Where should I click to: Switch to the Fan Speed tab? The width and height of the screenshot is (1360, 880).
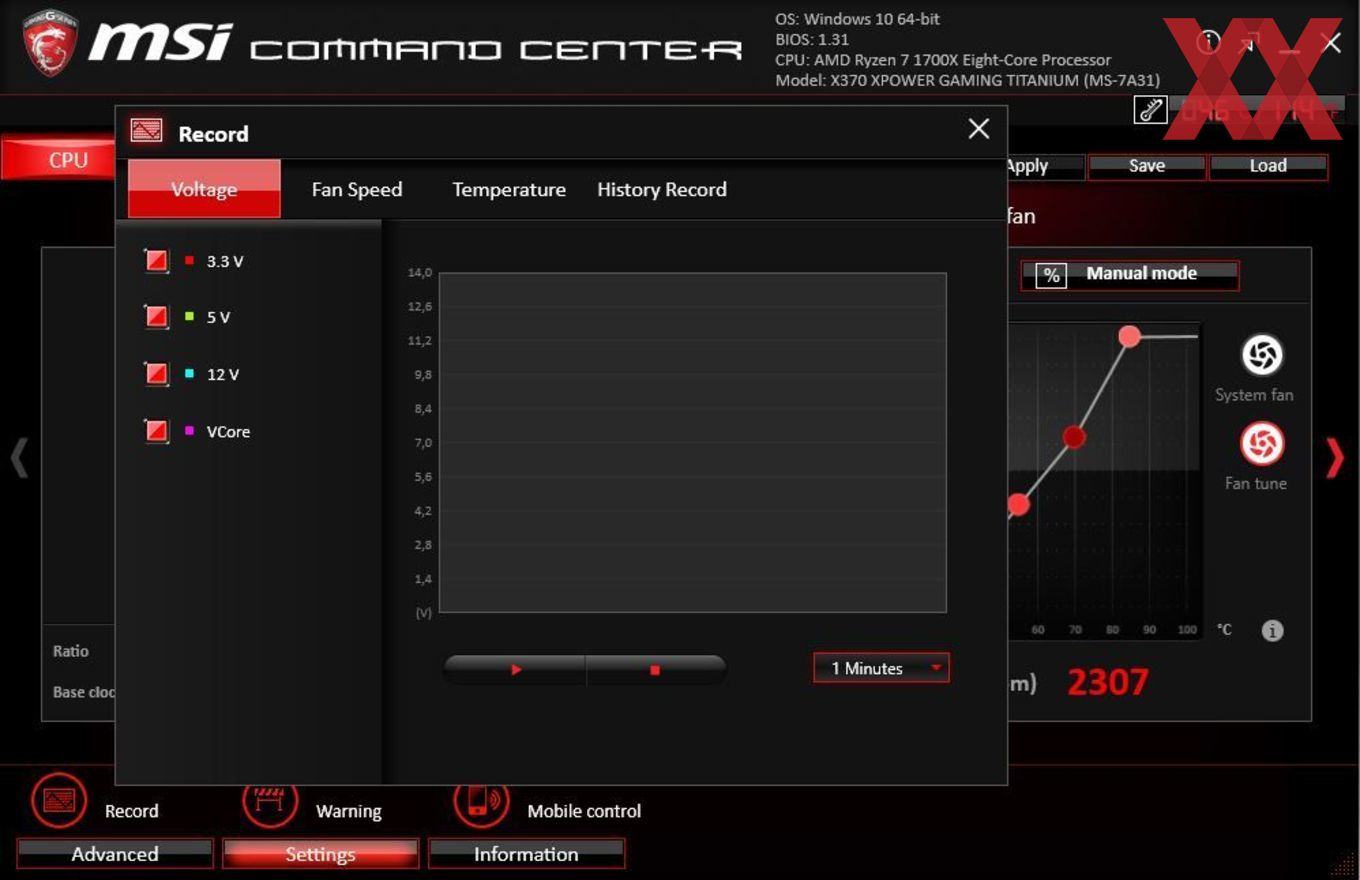click(357, 189)
